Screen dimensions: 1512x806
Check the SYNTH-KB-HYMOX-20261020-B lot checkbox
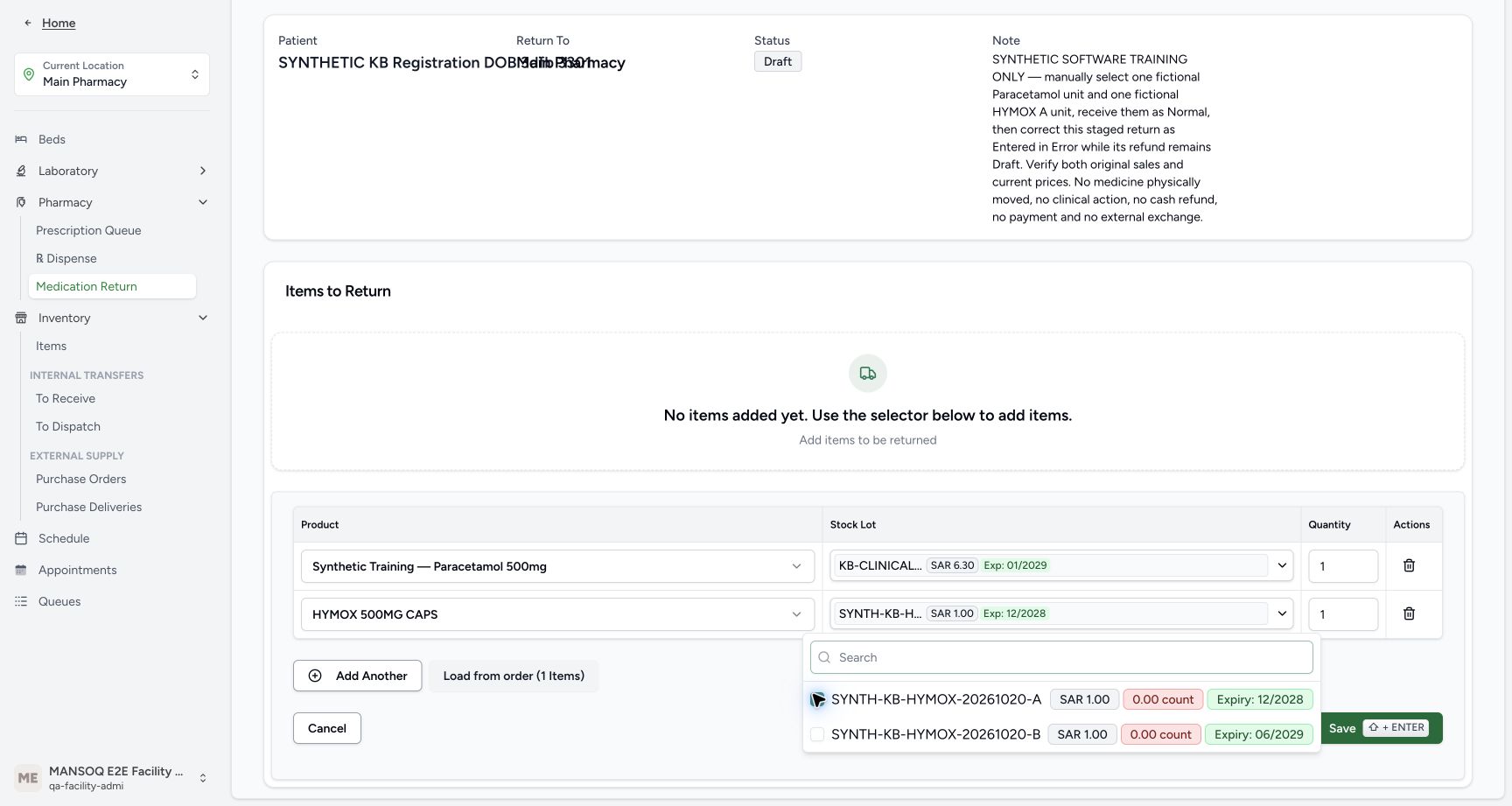coord(817,734)
